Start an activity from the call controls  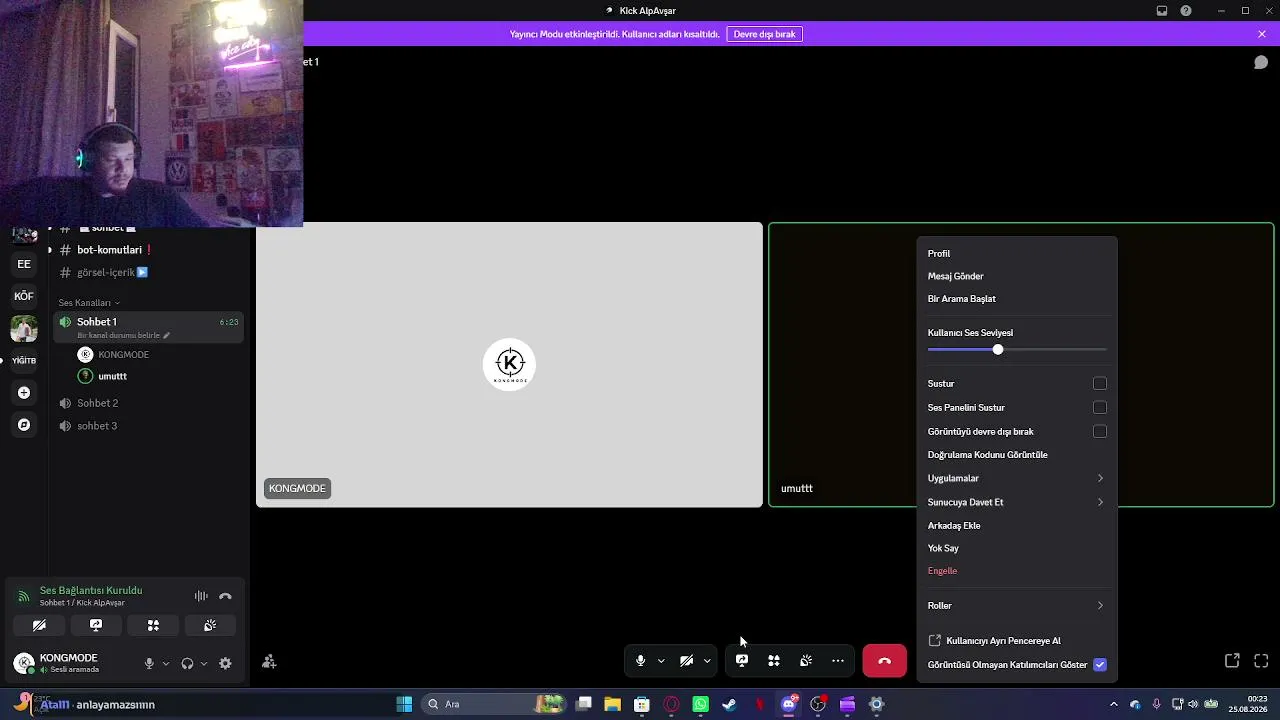point(774,661)
